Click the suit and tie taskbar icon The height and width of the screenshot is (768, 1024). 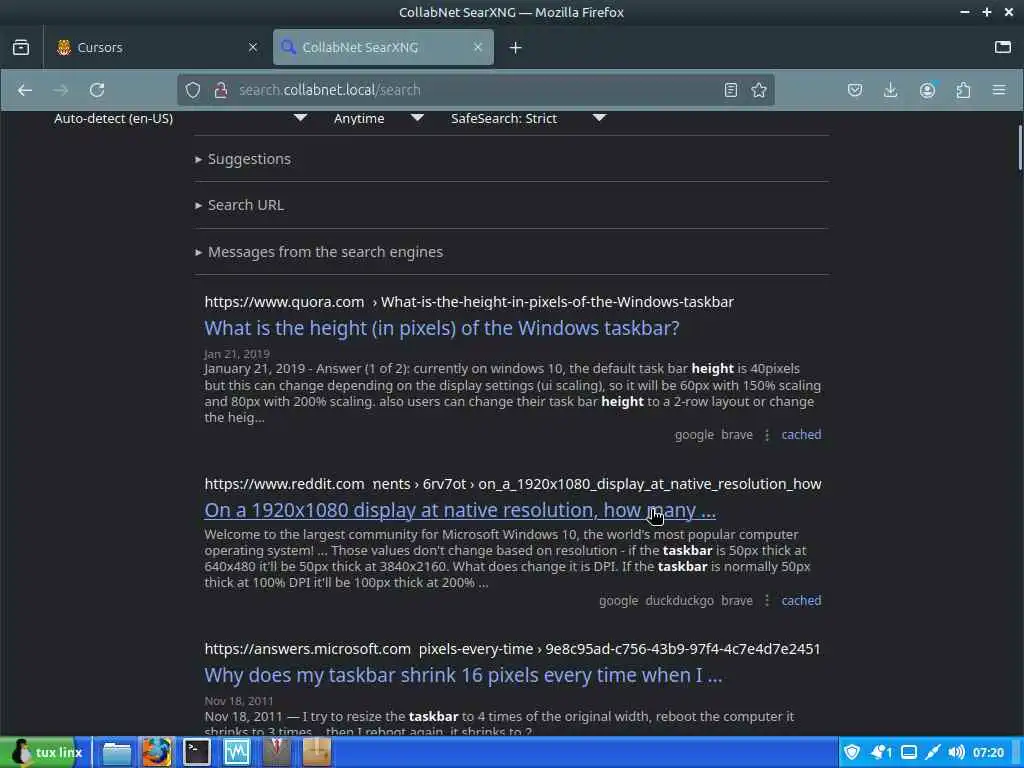(x=276, y=752)
